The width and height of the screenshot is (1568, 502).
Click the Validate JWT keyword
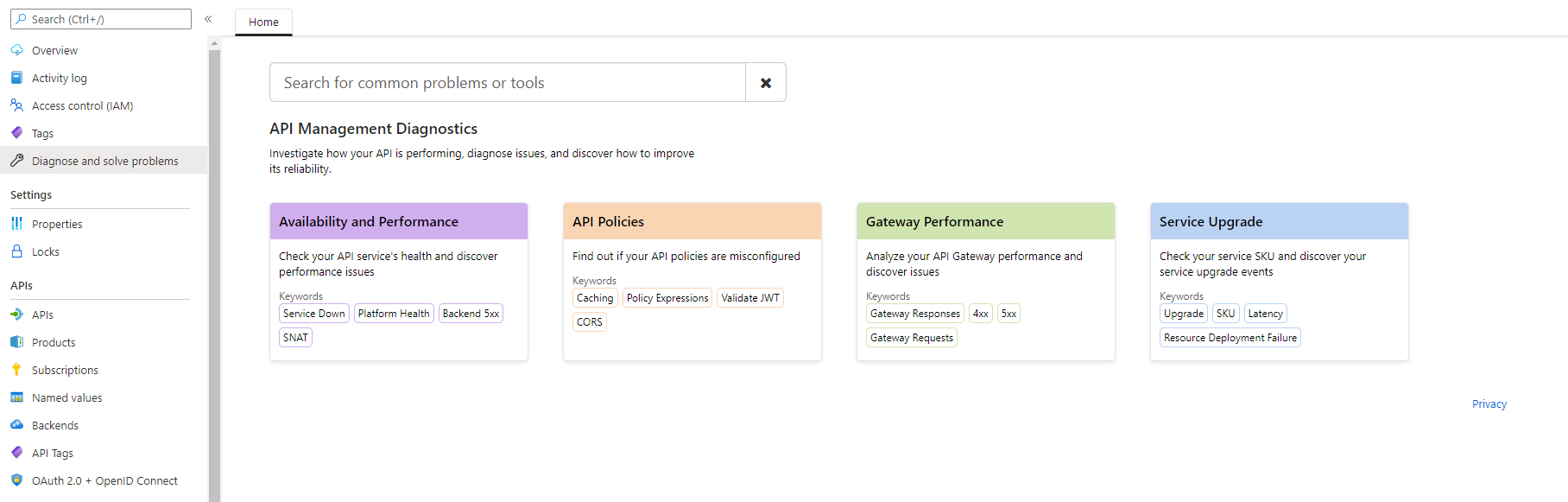(x=750, y=298)
